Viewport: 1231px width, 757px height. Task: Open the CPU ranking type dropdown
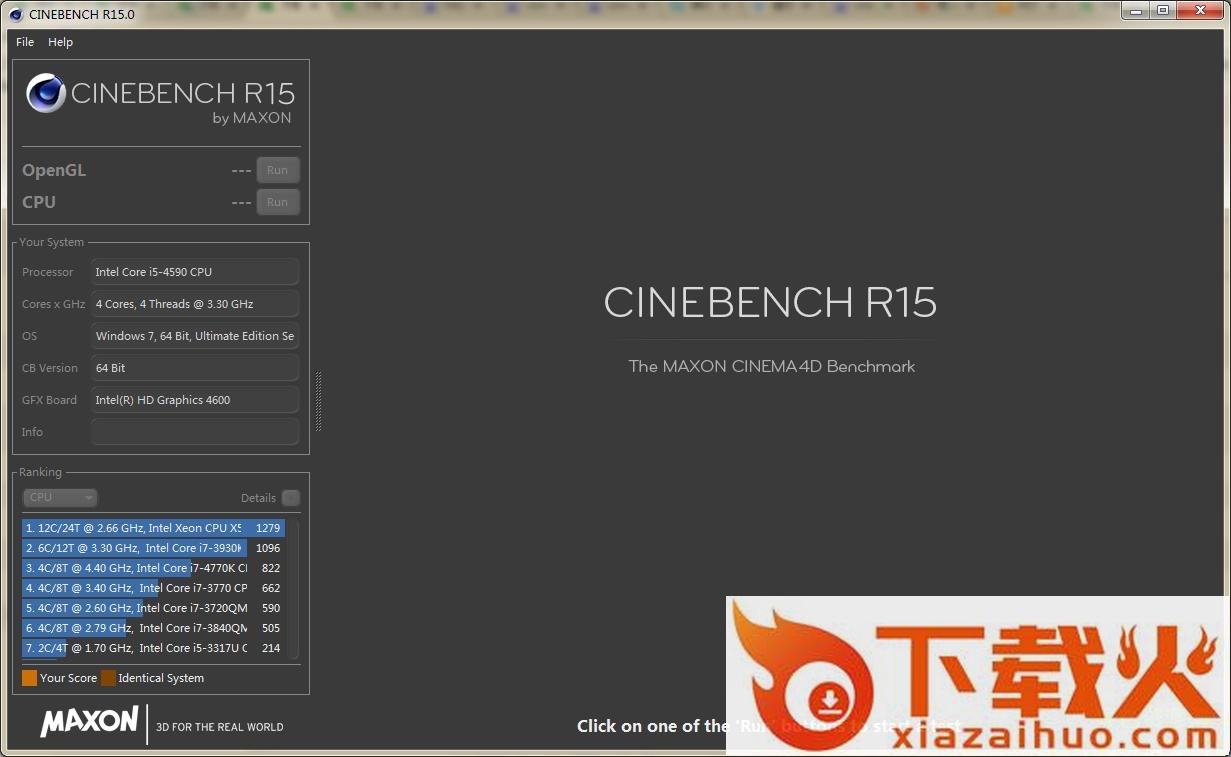(60, 497)
